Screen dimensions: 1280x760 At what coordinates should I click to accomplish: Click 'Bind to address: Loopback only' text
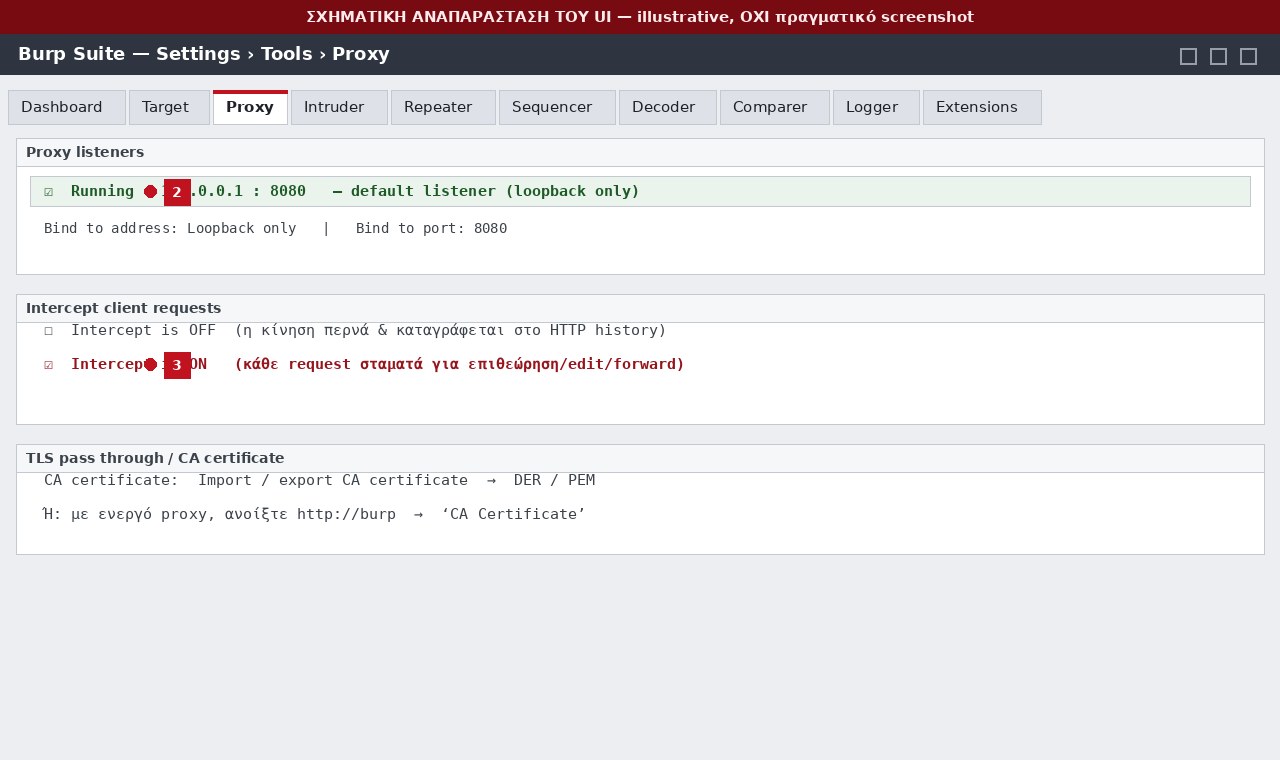(x=170, y=229)
